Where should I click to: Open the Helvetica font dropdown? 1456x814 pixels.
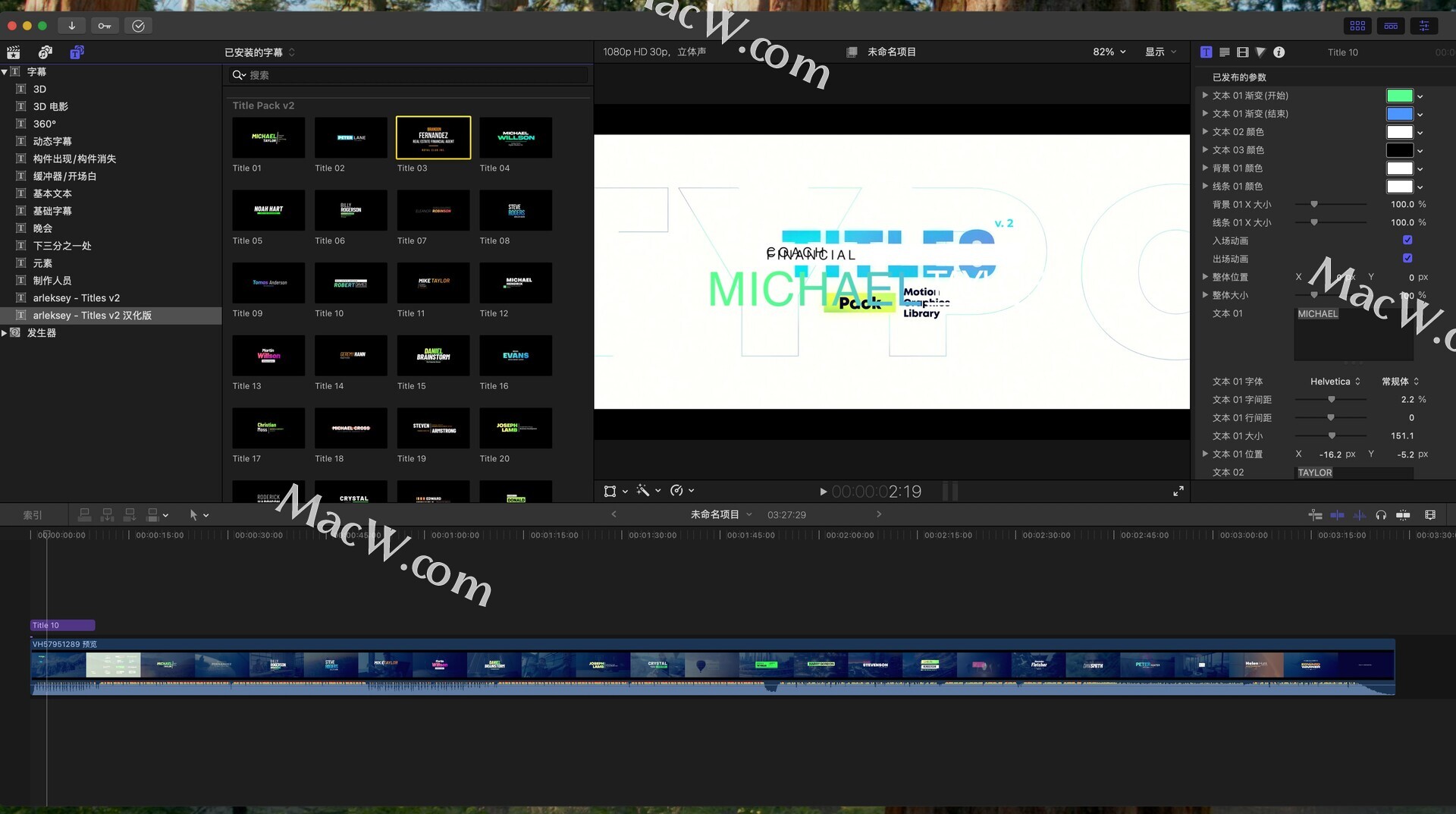1335,382
